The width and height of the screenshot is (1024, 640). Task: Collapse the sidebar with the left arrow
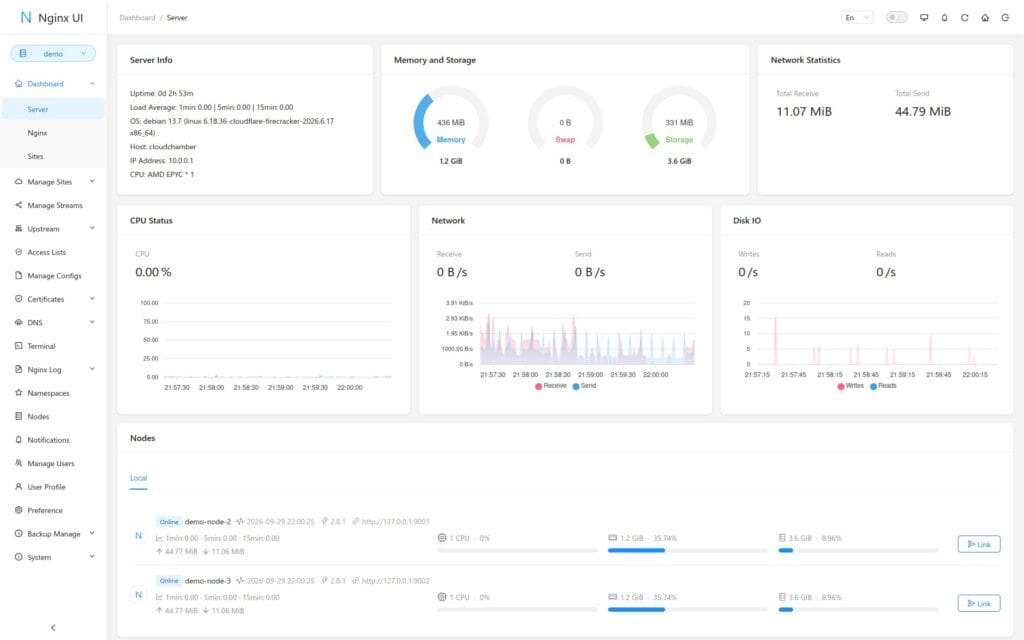(53, 628)
